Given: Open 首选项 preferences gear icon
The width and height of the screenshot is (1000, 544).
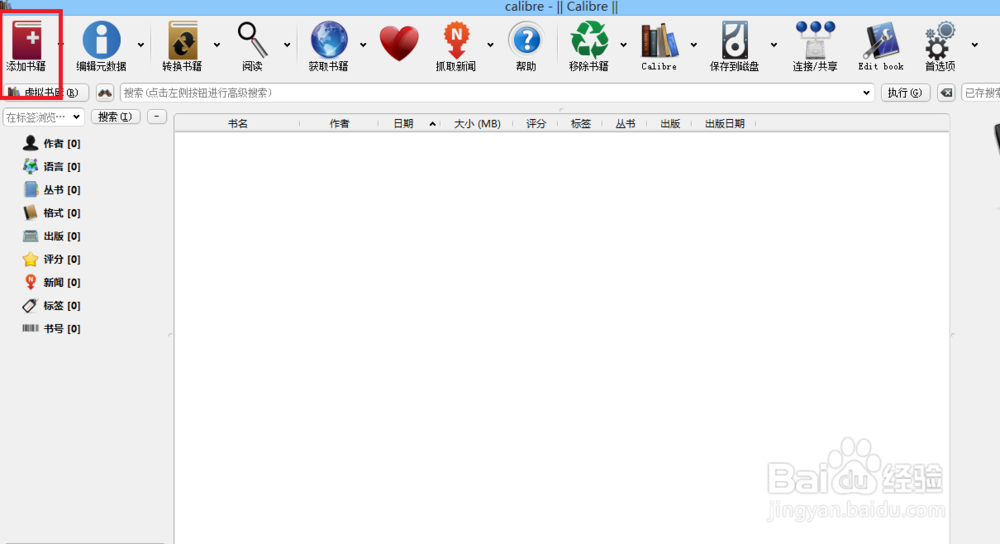Looking at the screenshot, I should [940, 40].
